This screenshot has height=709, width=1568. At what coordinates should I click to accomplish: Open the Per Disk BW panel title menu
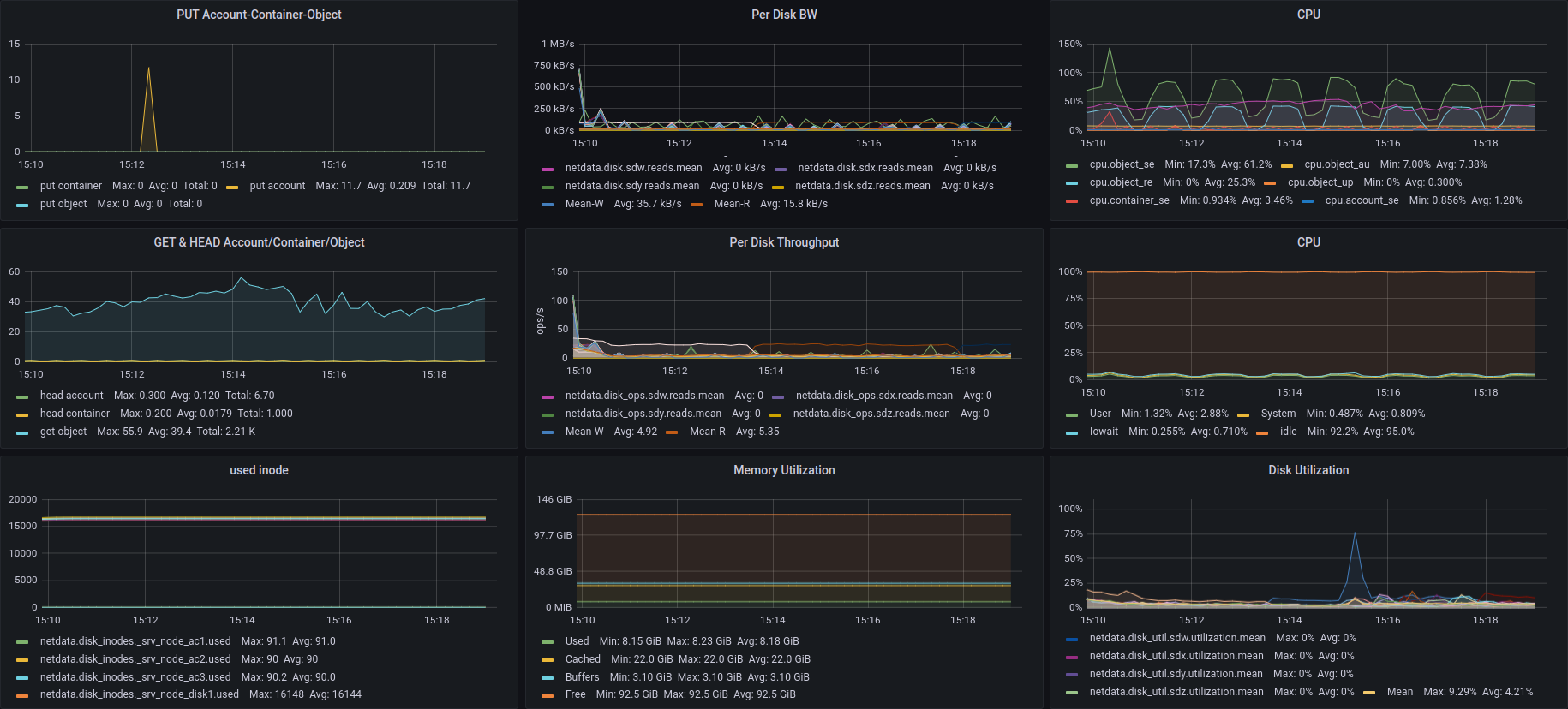tap(783, 15)
